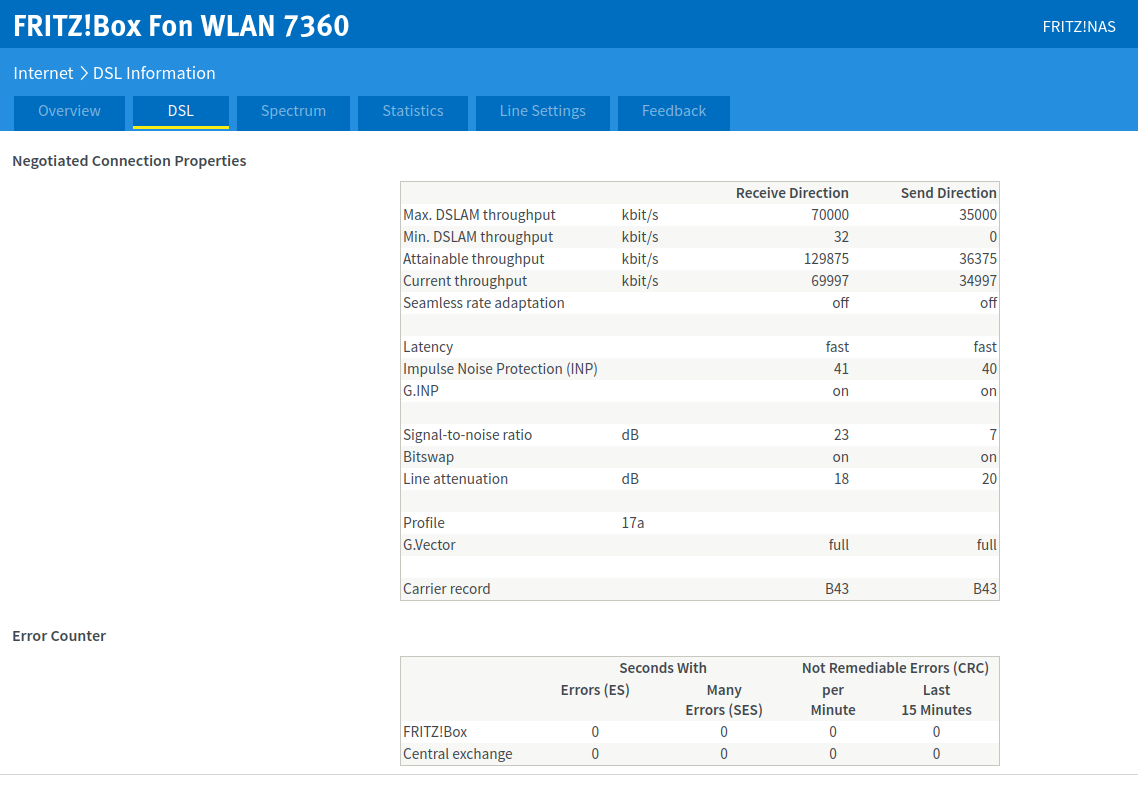Switch to the Feedback tab
Image resolution: width=1138 pixels, height=796 pixels.
click(x=674, y=112)
